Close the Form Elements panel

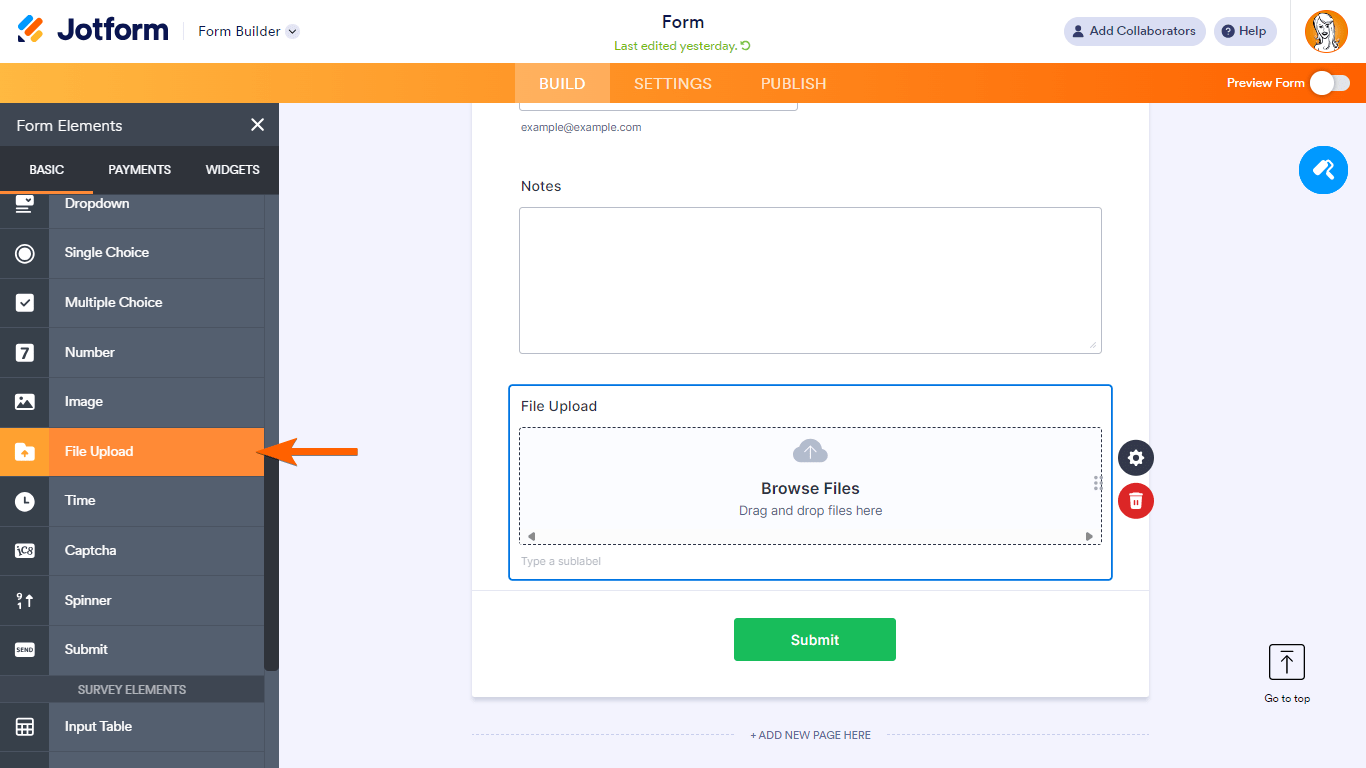pyautogui.click(x=257, y=125)
